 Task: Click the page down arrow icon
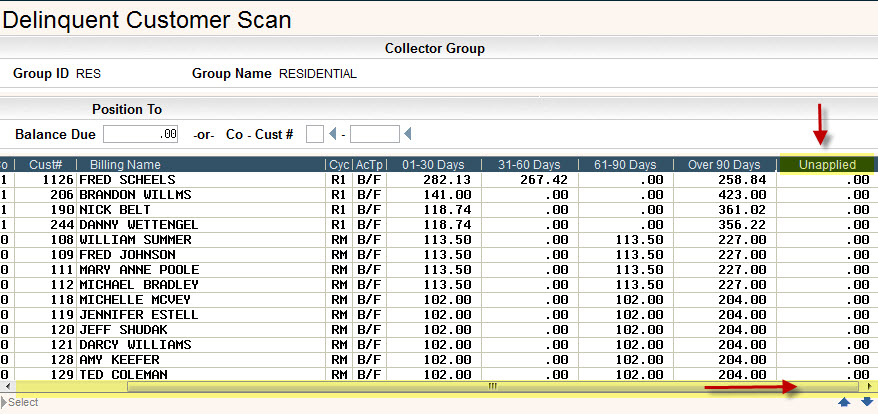pyautogui.click(x=867, y=402)
